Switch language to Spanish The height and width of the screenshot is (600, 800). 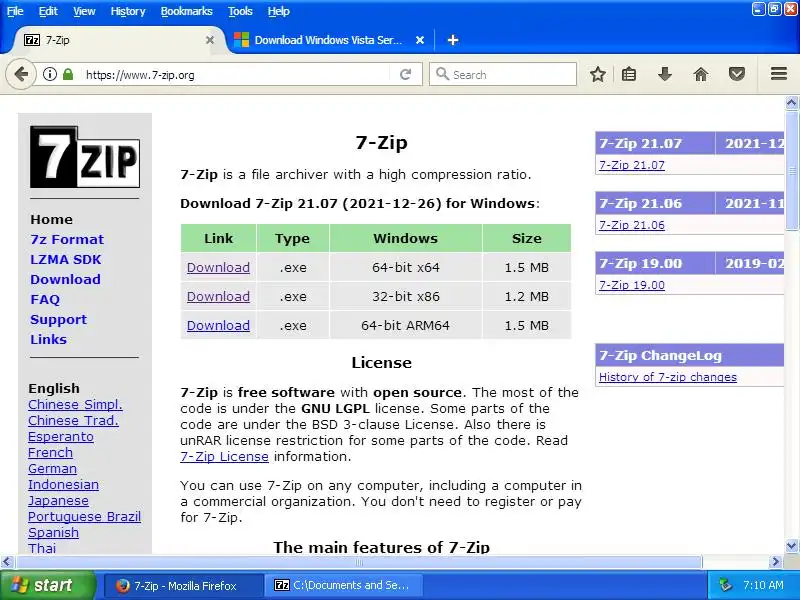point(54,533)
